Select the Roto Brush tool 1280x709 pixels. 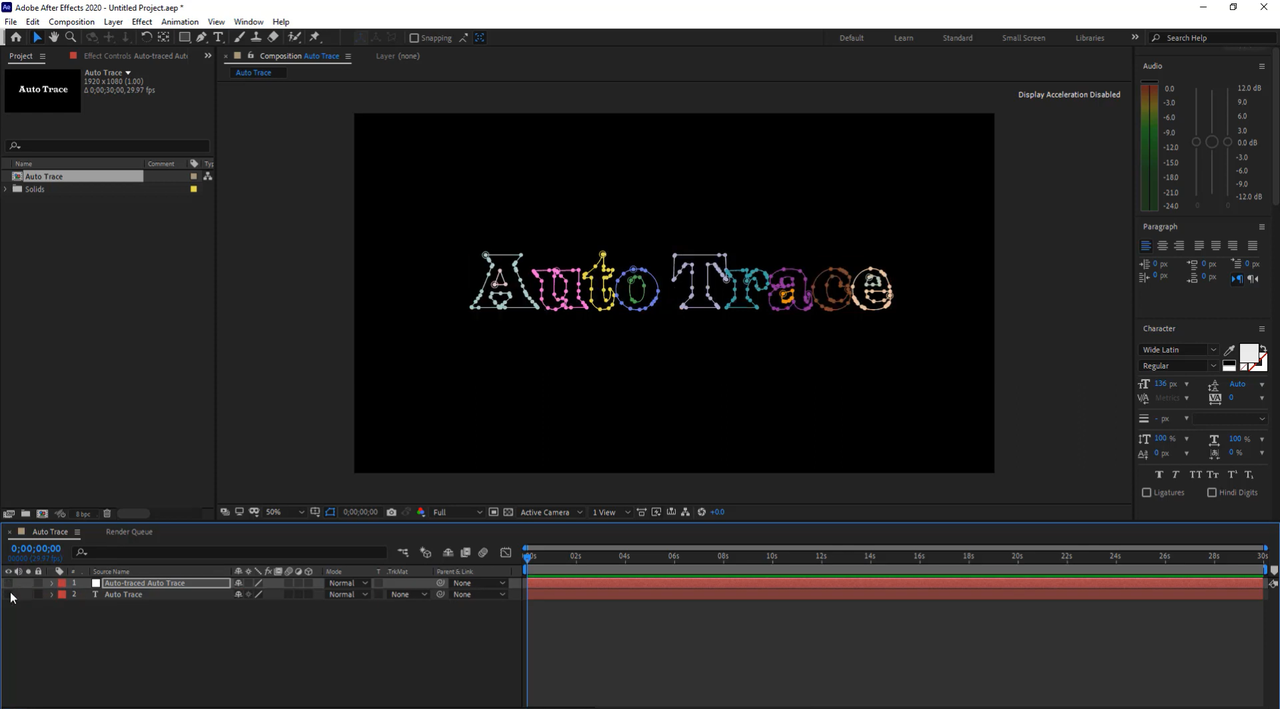point(295,37)
